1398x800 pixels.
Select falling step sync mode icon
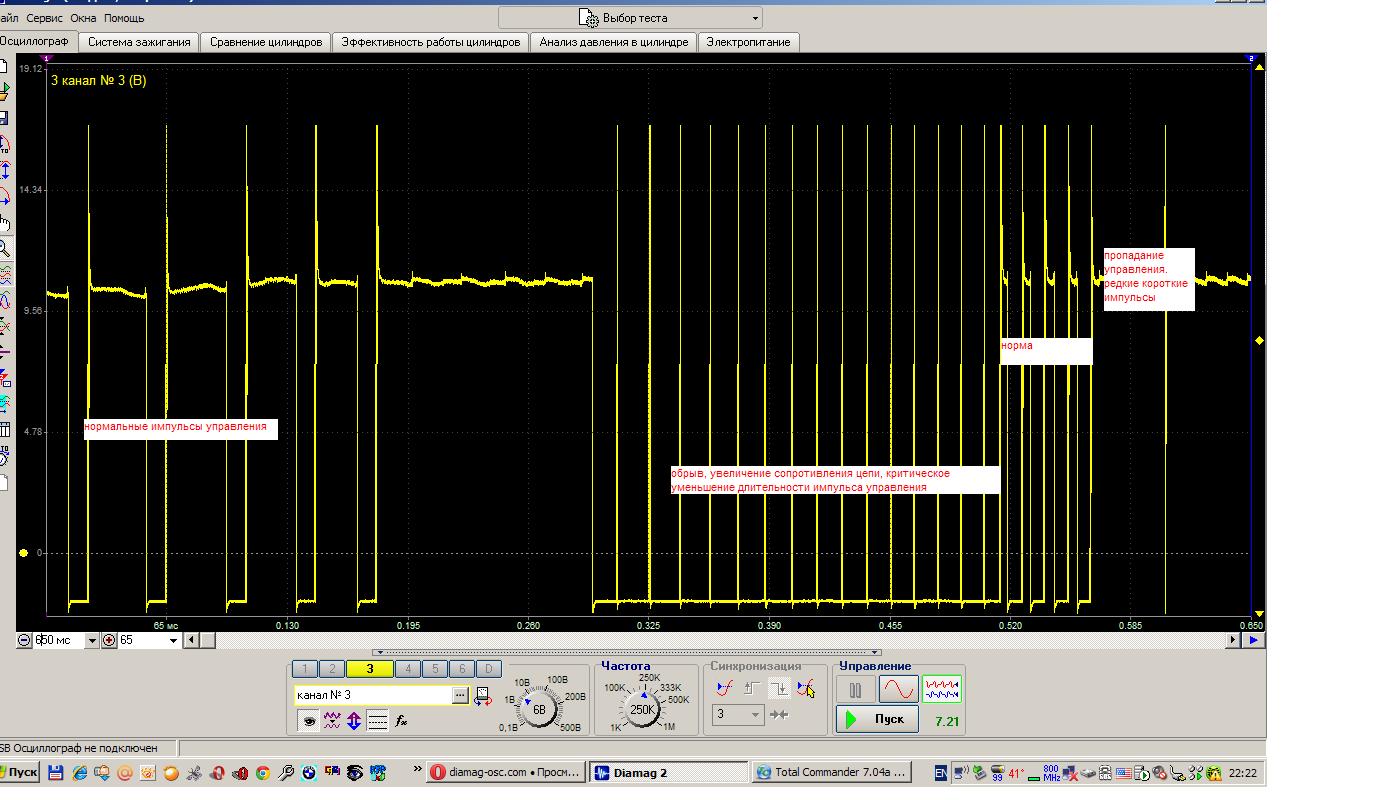click(778, 688)
